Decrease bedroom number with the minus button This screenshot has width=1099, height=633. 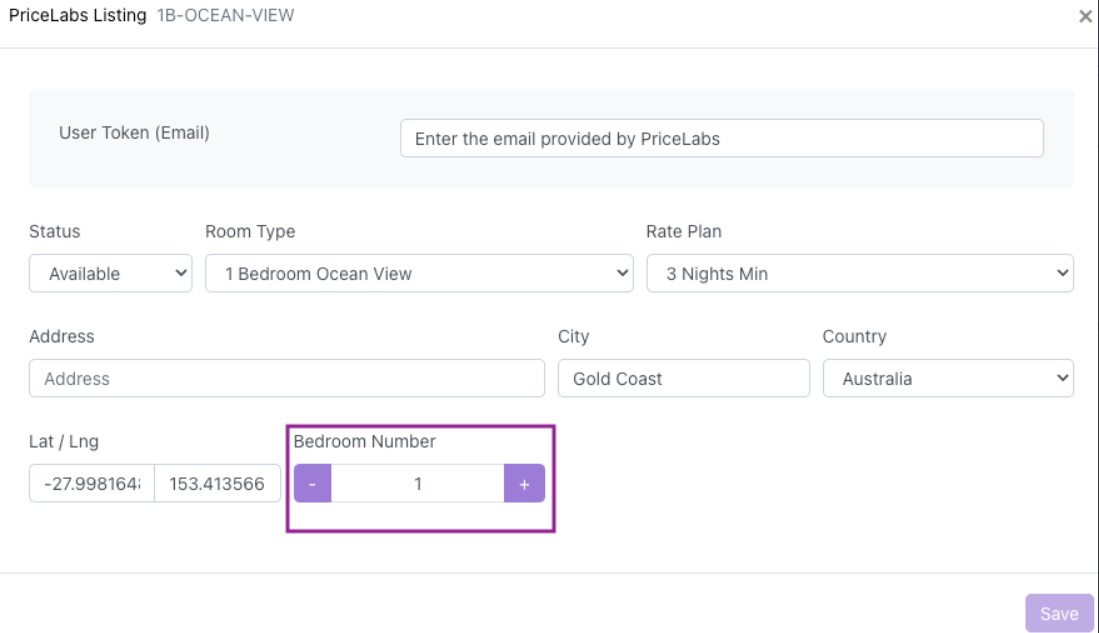click(x=313, y=484)
